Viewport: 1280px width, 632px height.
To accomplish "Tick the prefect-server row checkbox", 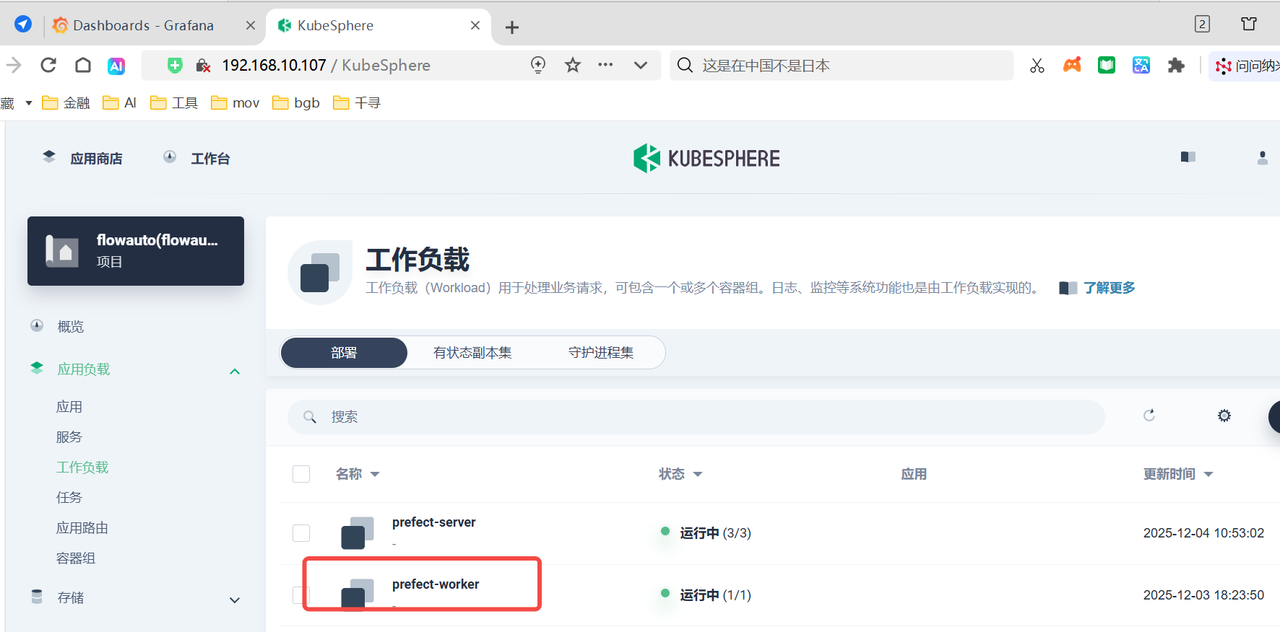I will click(x=301, y=533).
